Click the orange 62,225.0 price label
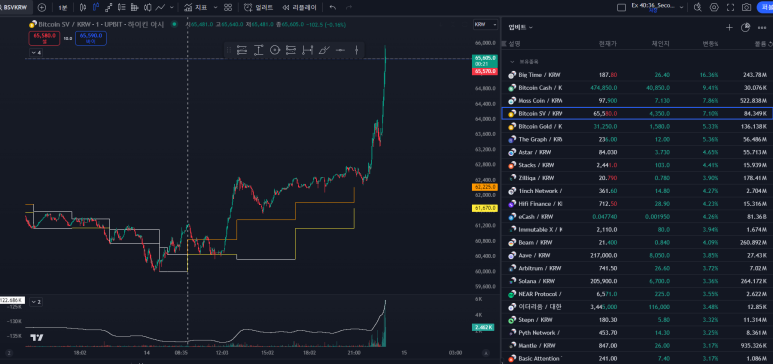This screenshot has height=364, width=773. pyautogui.click(x=485, y=187)
